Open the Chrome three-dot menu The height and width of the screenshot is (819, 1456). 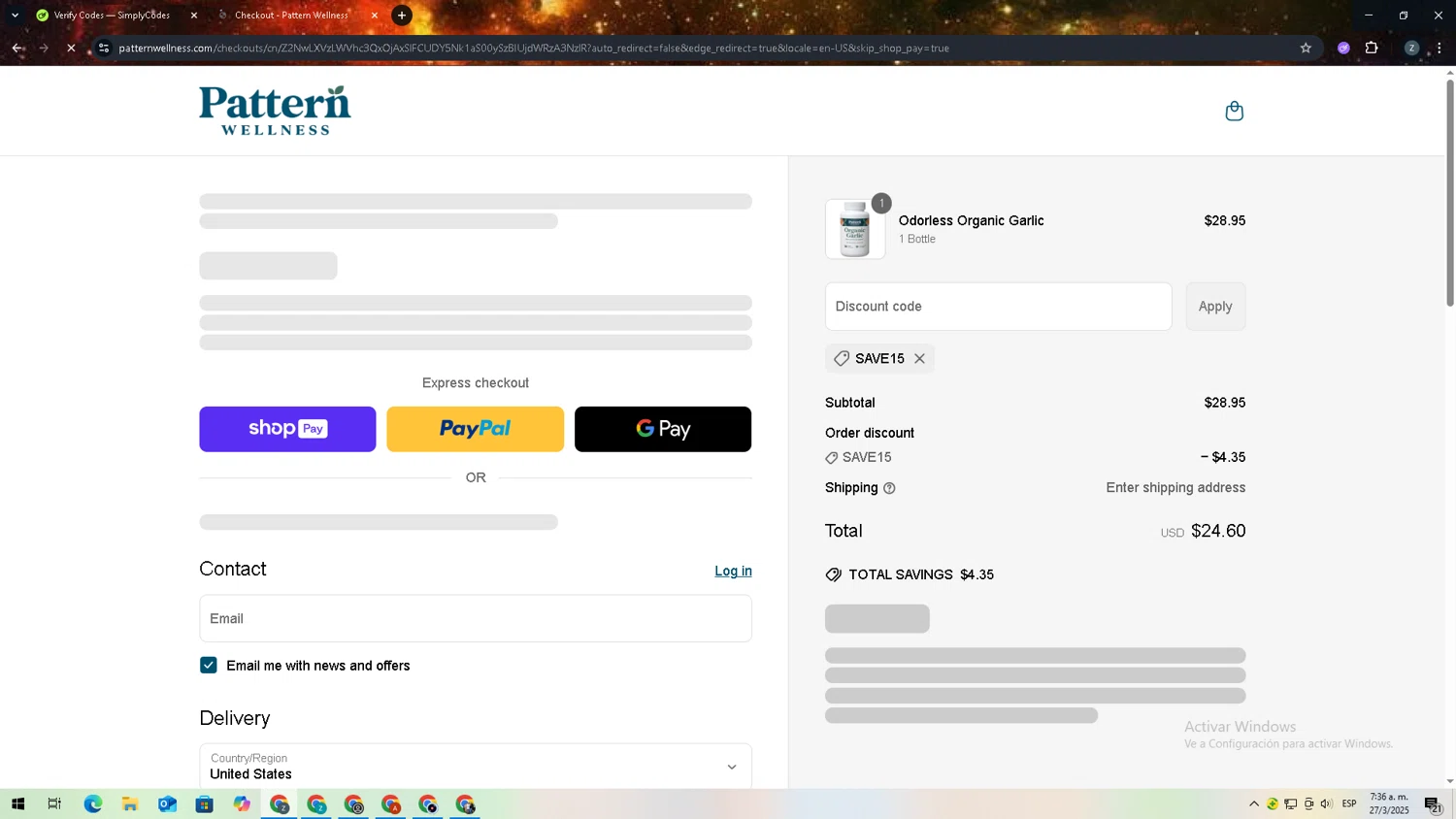click(x=1439, y=48)
